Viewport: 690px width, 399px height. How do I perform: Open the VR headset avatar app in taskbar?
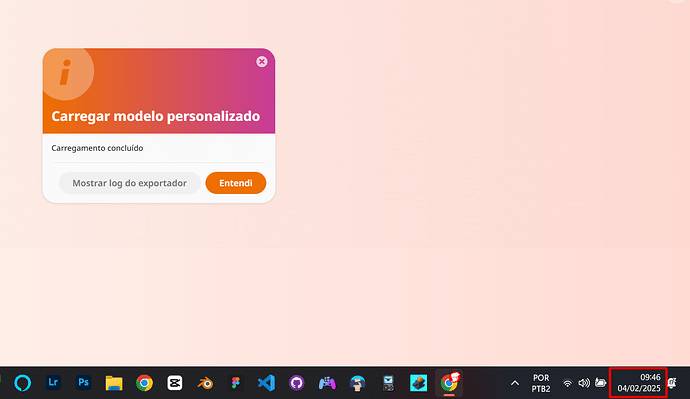tap(357, 383)
